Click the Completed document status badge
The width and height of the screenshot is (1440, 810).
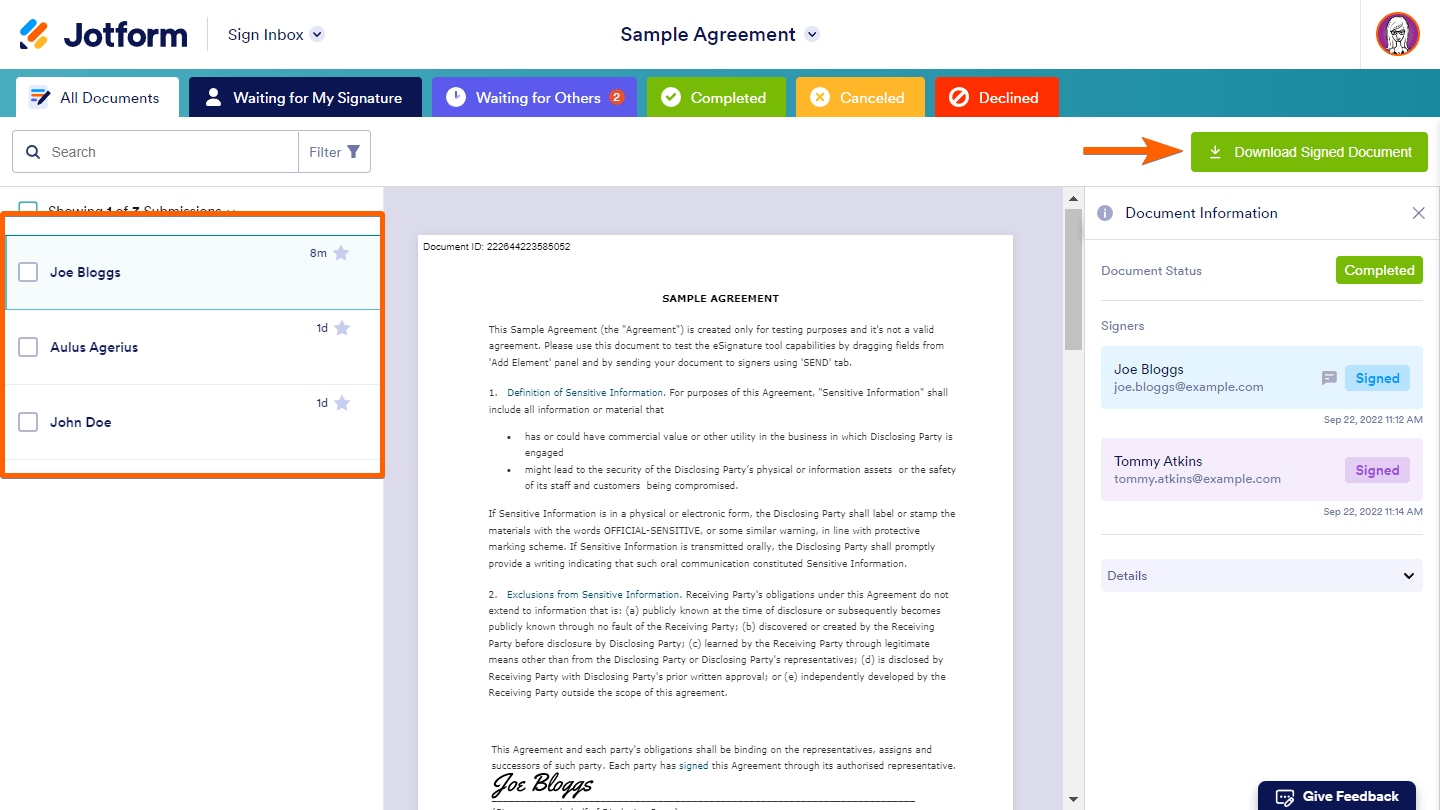coord(1379,270)
